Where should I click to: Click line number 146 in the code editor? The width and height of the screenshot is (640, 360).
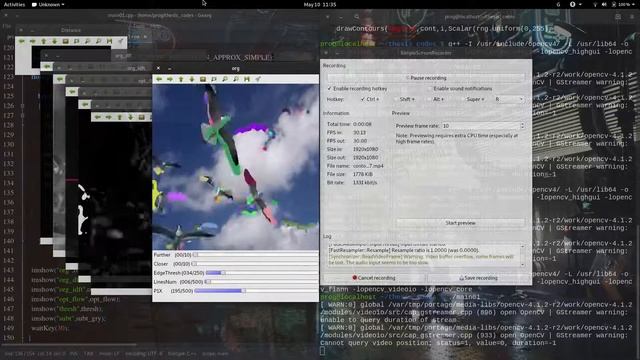[x=8, y=299]
